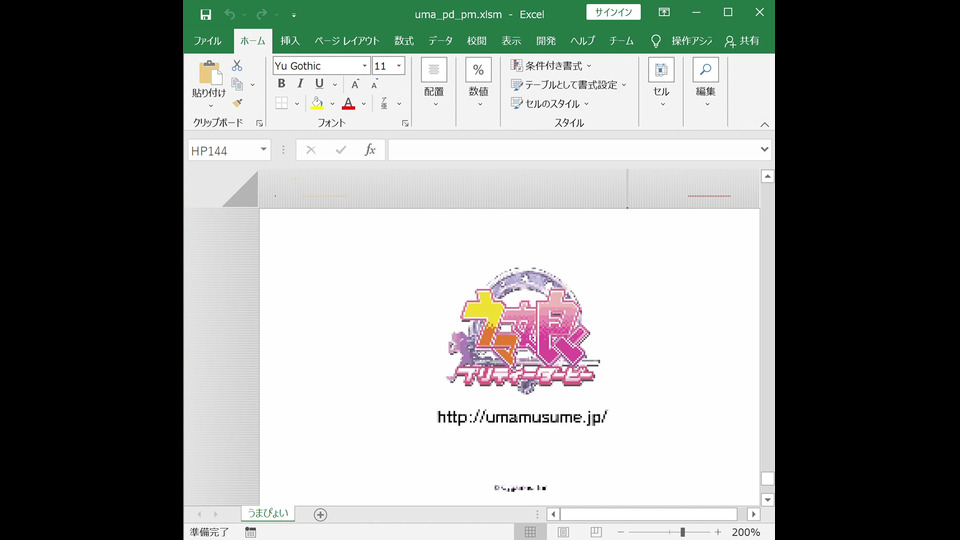Select all cells with corner triangle
Image resolution: width=960 pixels, height=540 pixels.
tap(241, 189)
